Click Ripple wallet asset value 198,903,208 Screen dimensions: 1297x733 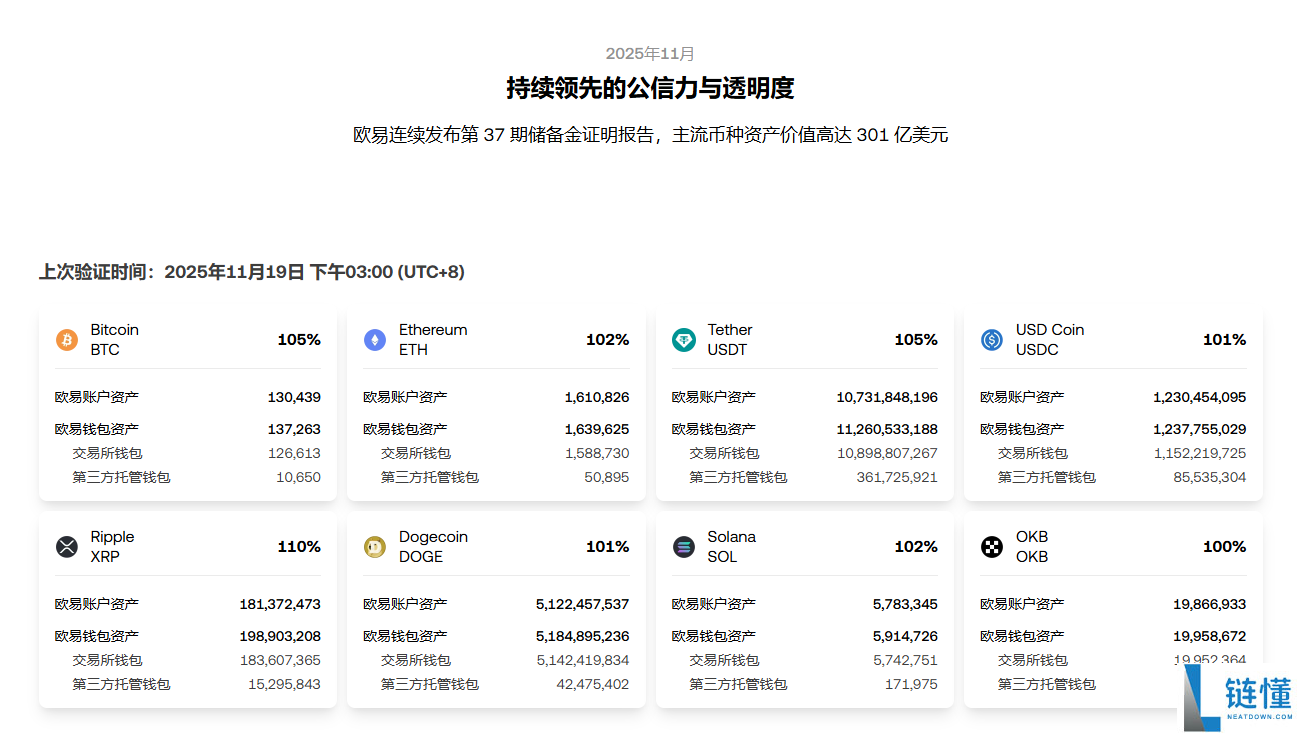(280, 636)
